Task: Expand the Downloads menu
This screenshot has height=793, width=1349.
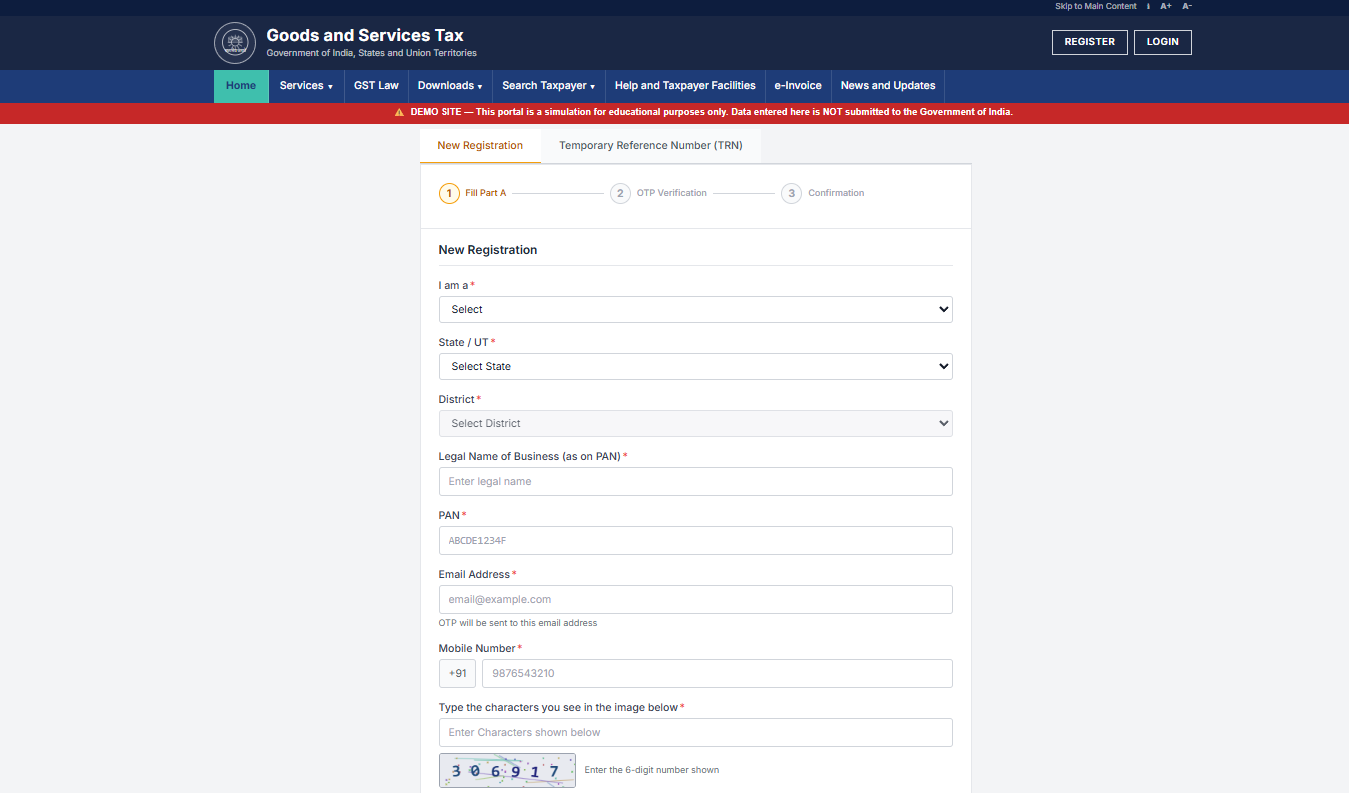Action: point(450,86)
